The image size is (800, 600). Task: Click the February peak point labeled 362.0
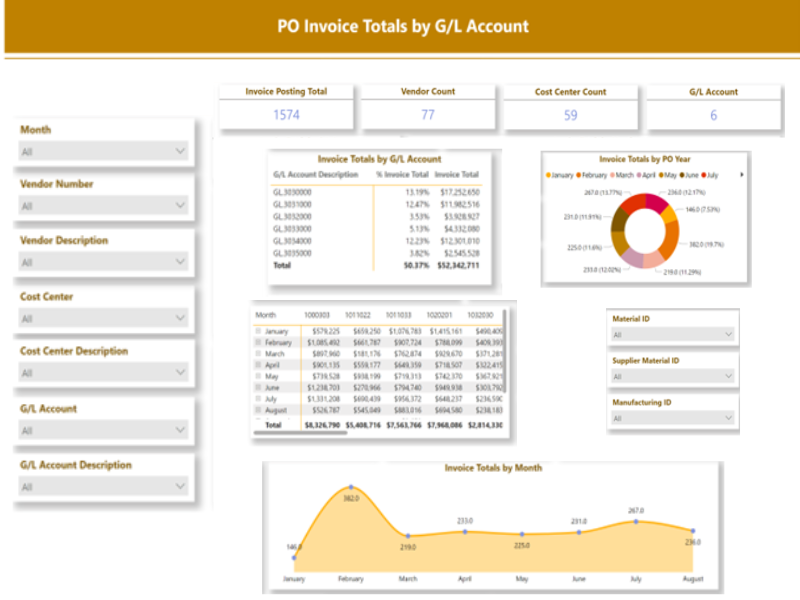pos(350,487)
